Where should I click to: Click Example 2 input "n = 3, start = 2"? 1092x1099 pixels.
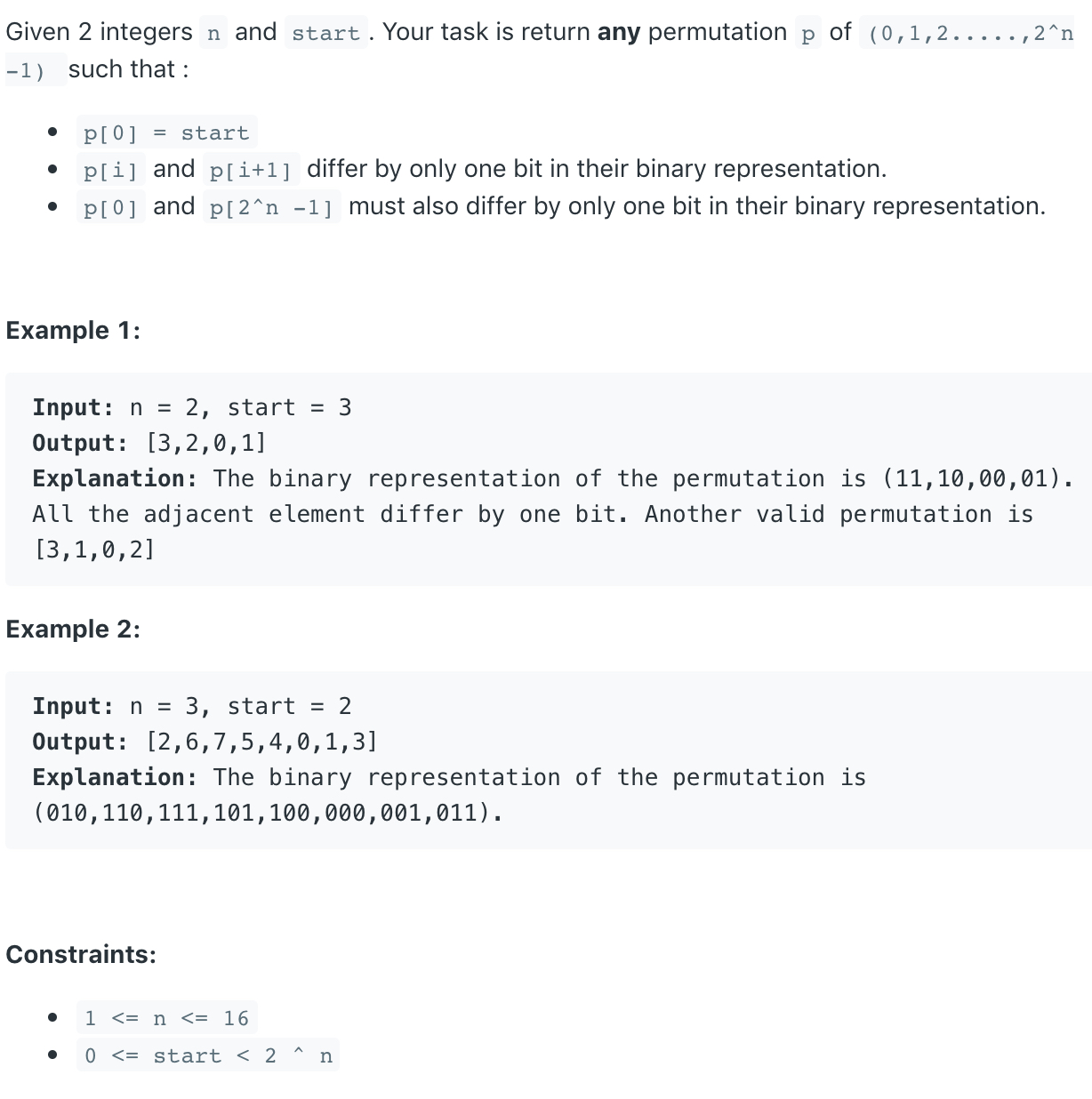pyautogui.click(x=240, y=706)
